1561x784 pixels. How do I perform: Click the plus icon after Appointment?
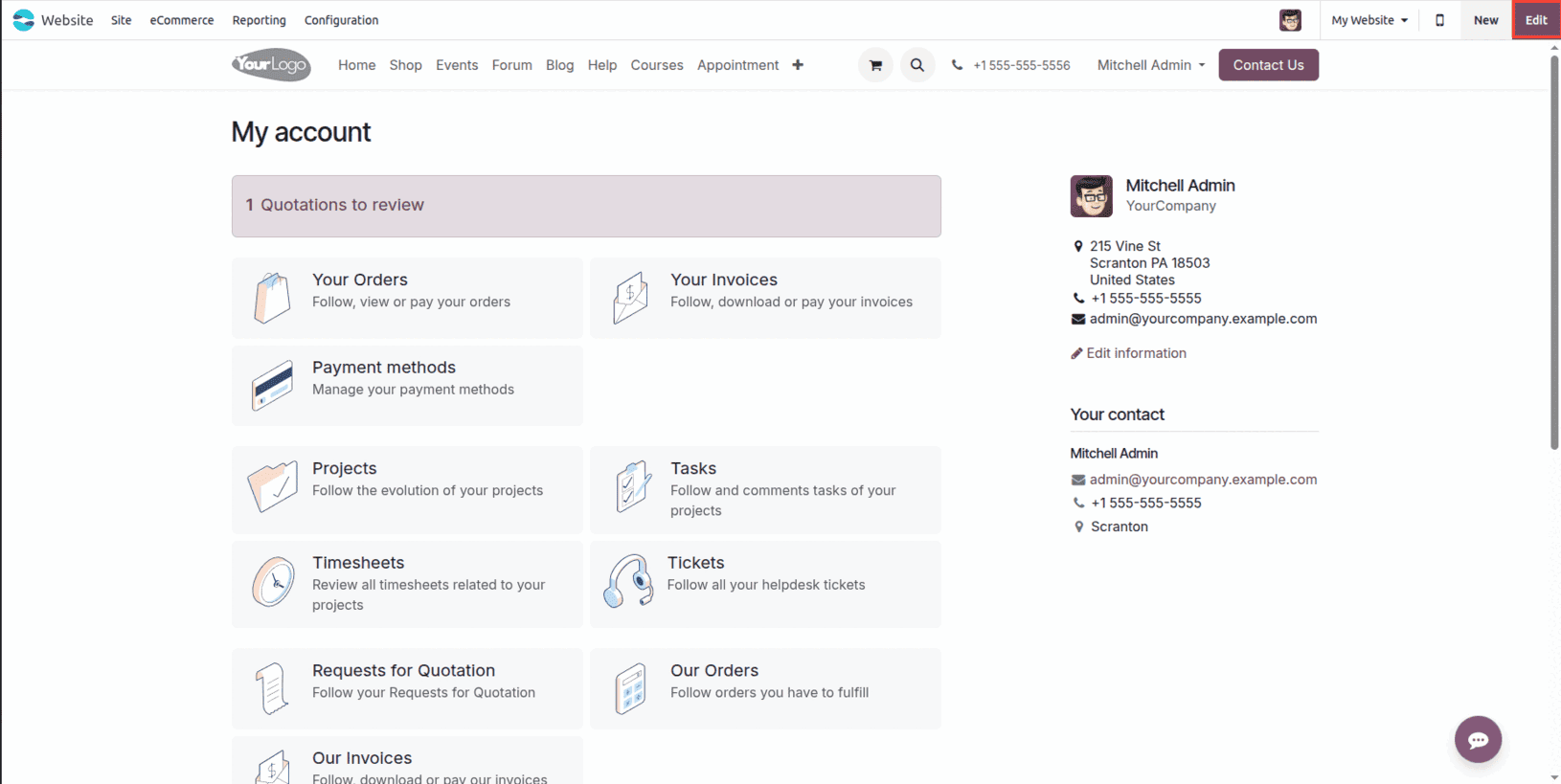(x=798, y=65)
